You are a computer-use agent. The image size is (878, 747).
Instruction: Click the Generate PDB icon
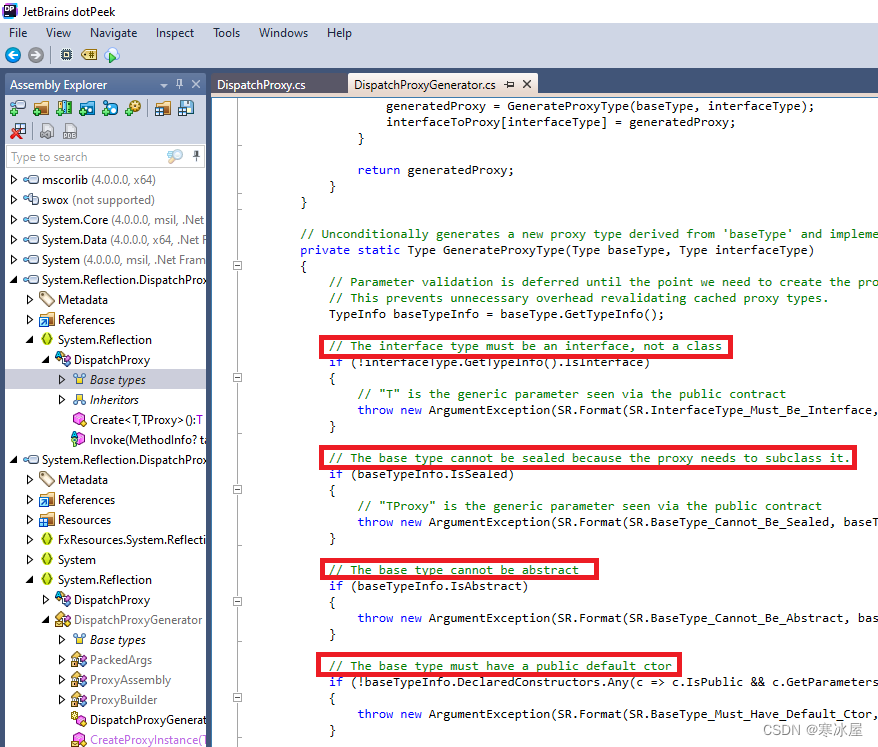point(70,132)
